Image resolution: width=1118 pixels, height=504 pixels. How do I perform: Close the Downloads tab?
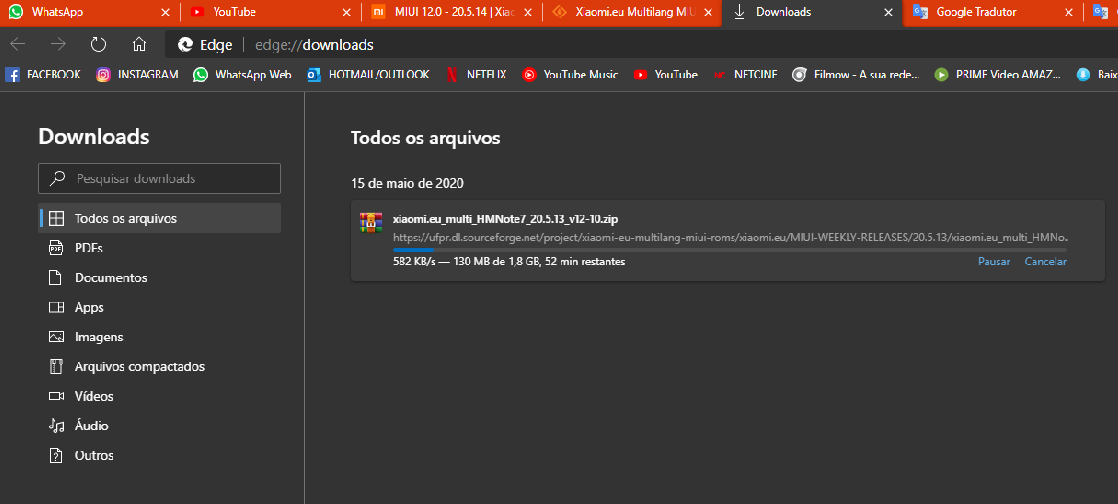[x=888, y=13]
